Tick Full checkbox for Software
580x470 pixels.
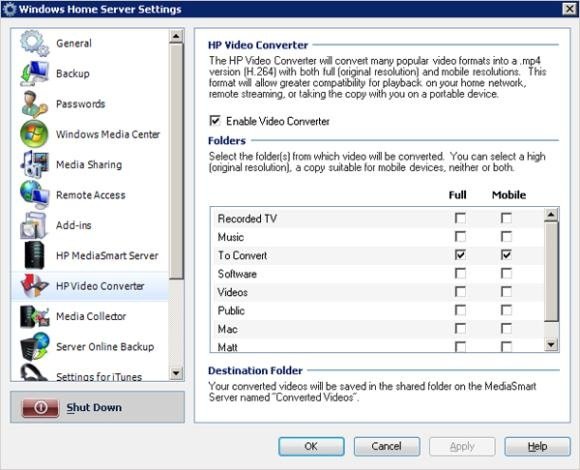460,273
